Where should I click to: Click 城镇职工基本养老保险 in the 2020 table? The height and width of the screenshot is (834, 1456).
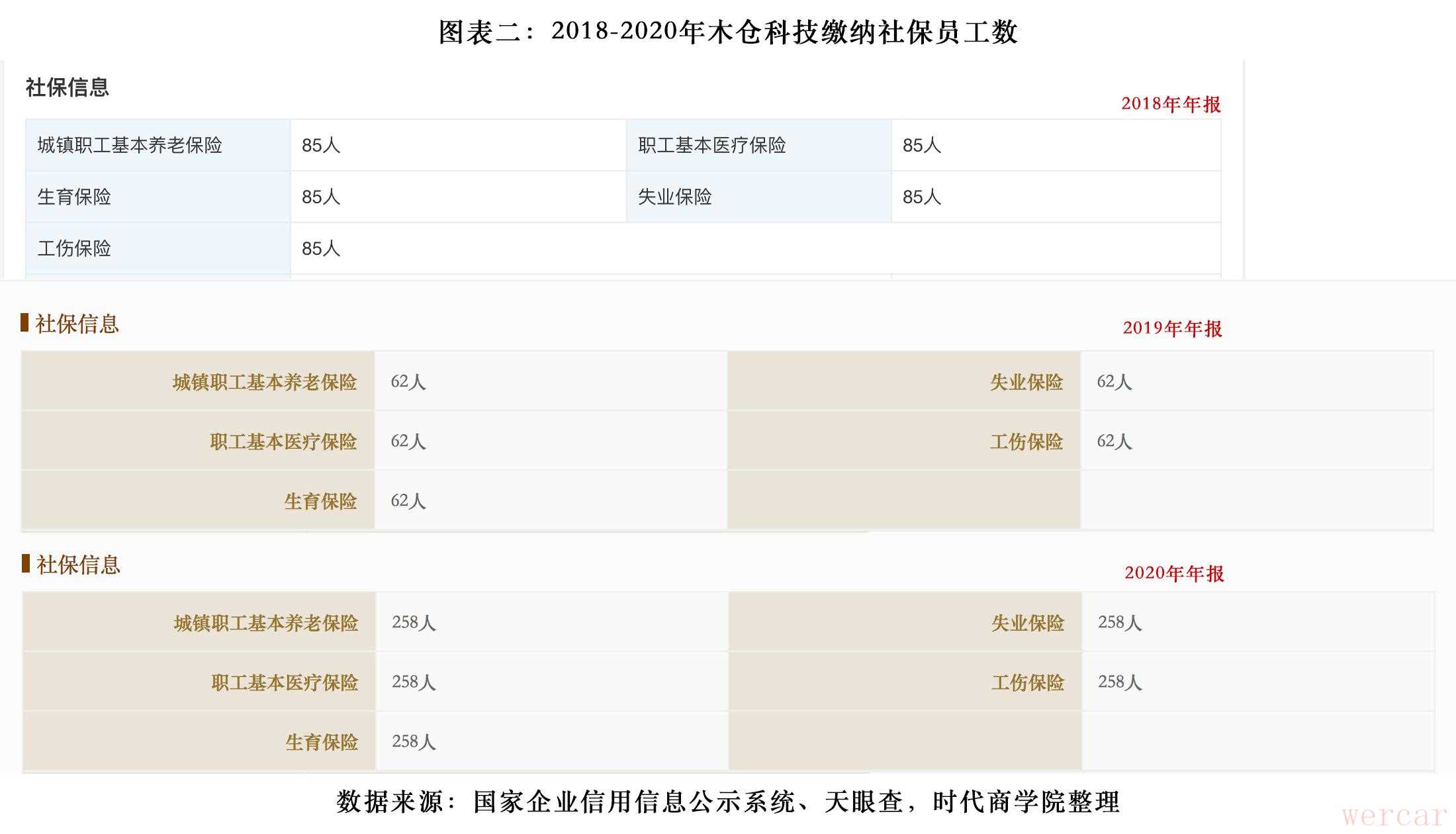[x=266, y=623]
